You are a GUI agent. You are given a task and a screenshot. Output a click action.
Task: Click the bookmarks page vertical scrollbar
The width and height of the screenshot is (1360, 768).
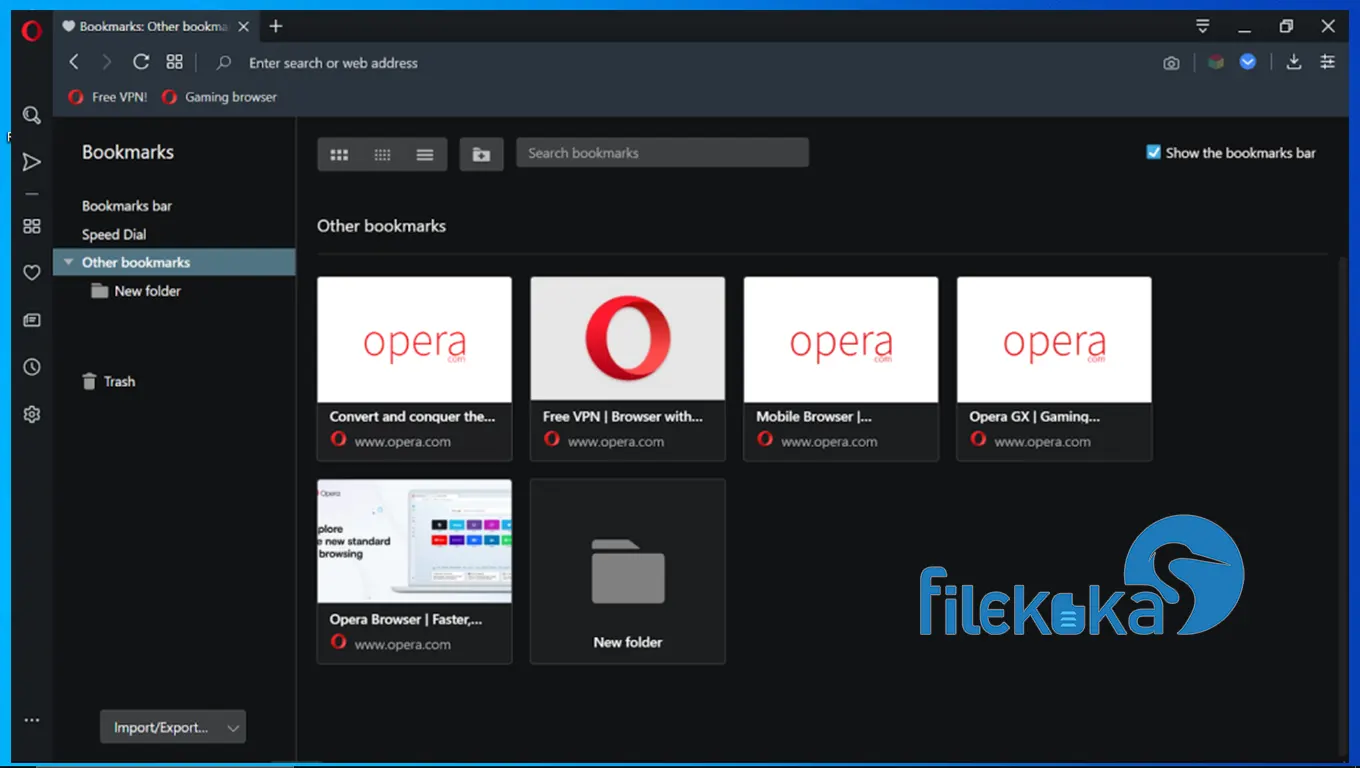(1342, 505)
